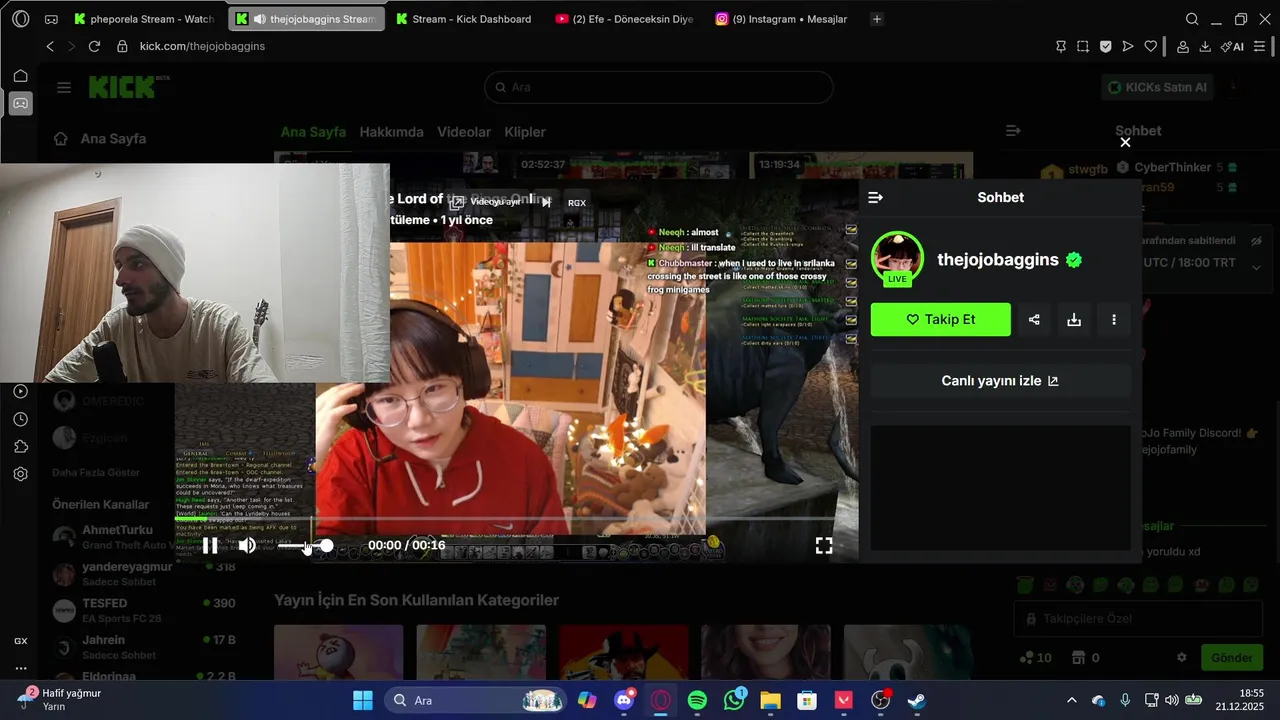Open thejojobaggins profile avatar

(x=897, y=258)
